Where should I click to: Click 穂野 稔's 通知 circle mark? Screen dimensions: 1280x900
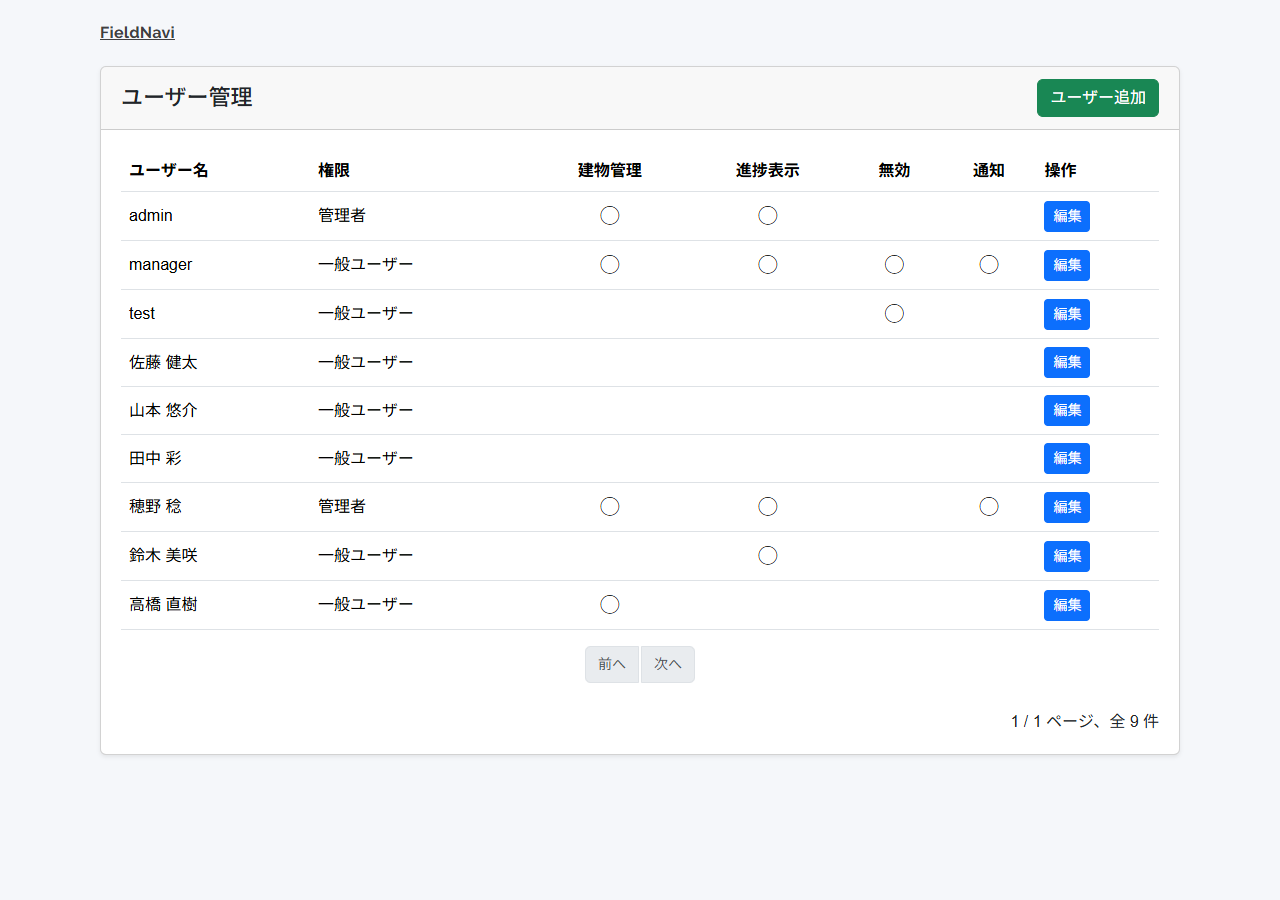[989, 506]
